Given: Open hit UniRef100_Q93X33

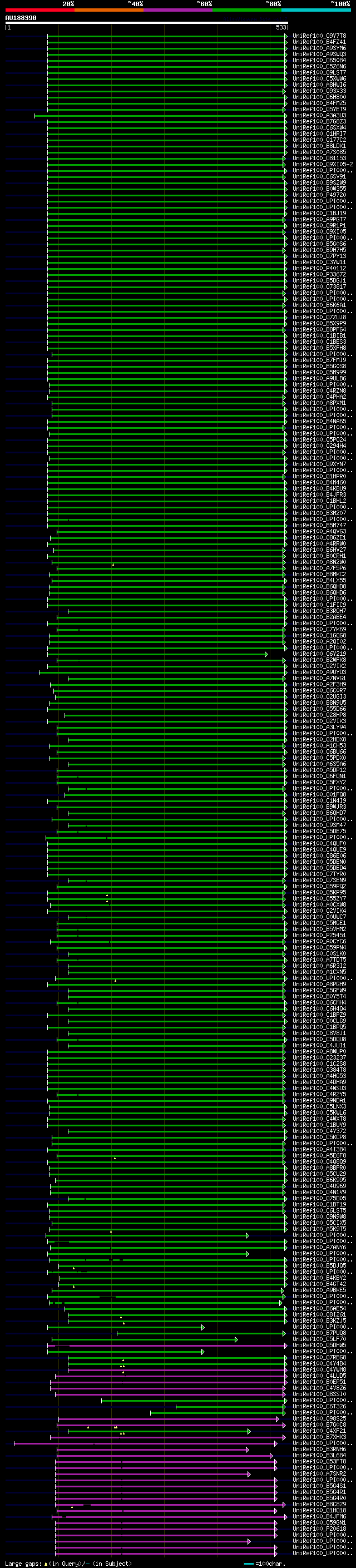Looking at the screenshot, I should coord(319,91).
